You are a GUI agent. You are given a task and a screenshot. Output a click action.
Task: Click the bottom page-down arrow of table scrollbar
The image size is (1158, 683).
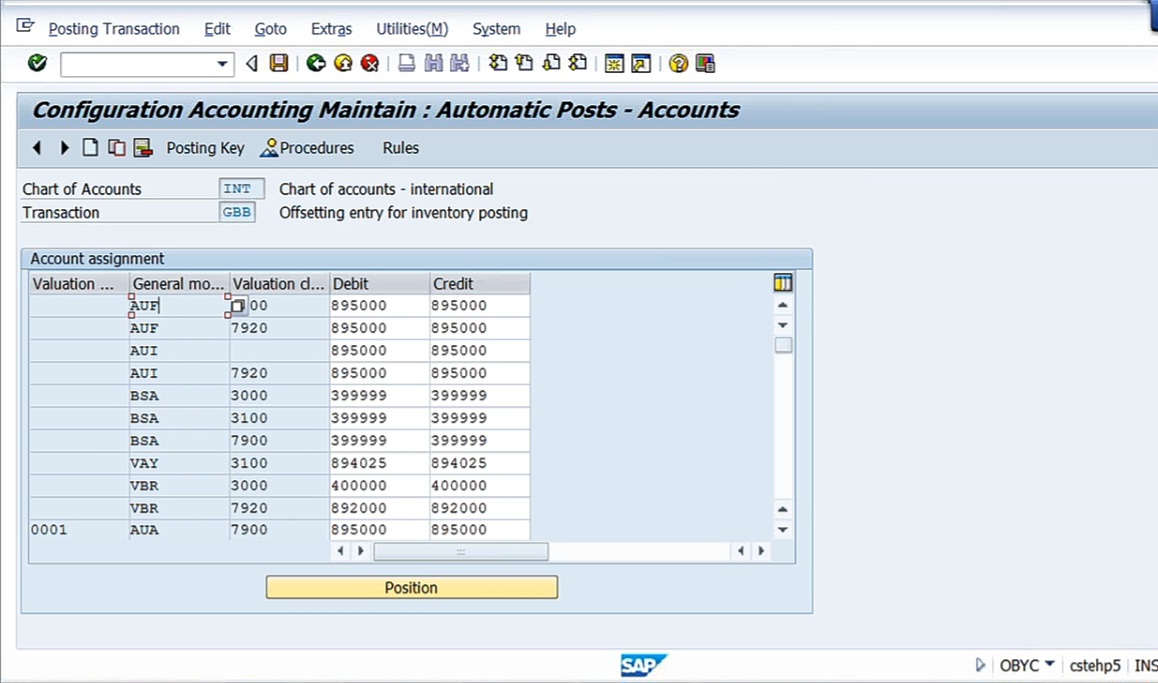point(783,529)
